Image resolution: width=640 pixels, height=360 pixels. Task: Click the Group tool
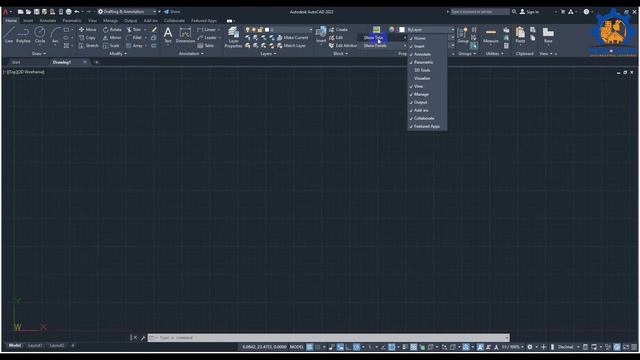pyautogui.click(x=463, y=35)
